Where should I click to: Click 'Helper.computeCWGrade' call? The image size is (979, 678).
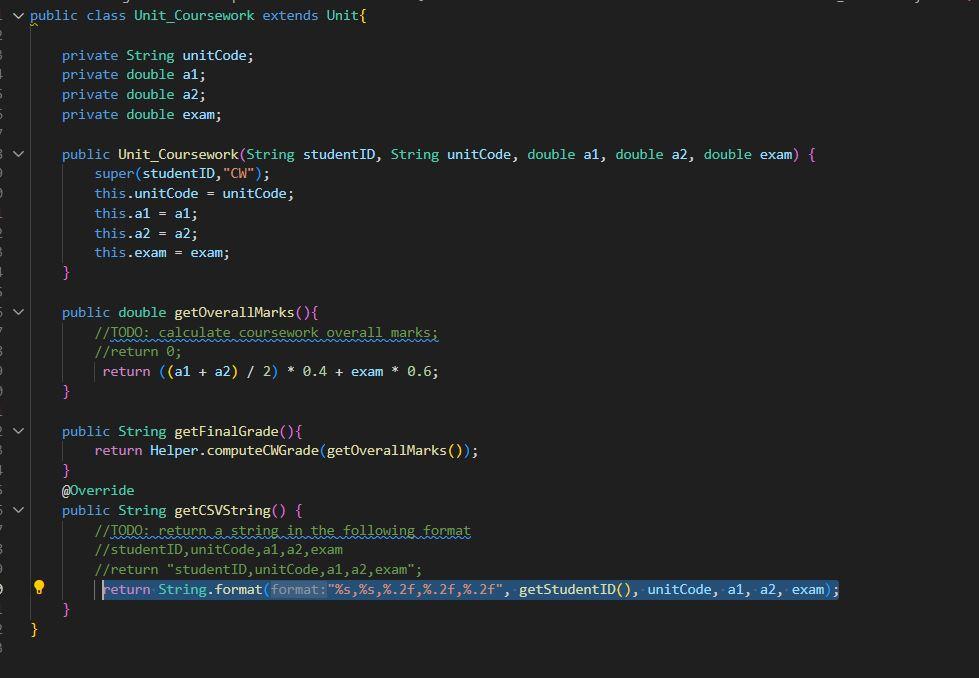234,451
